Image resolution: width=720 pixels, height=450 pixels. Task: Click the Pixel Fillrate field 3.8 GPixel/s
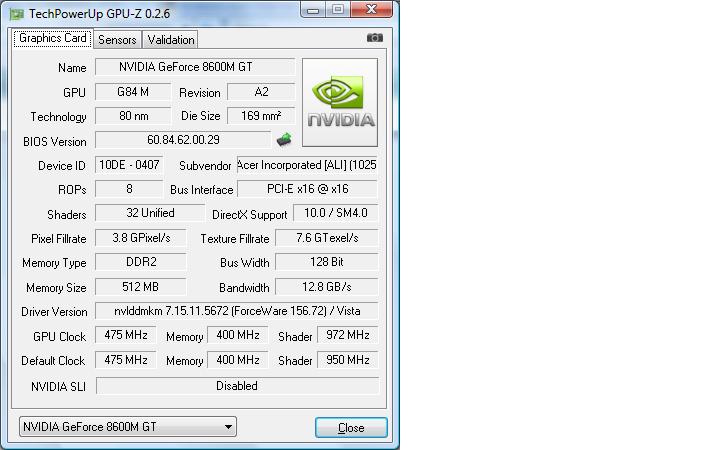click(141, 238)
